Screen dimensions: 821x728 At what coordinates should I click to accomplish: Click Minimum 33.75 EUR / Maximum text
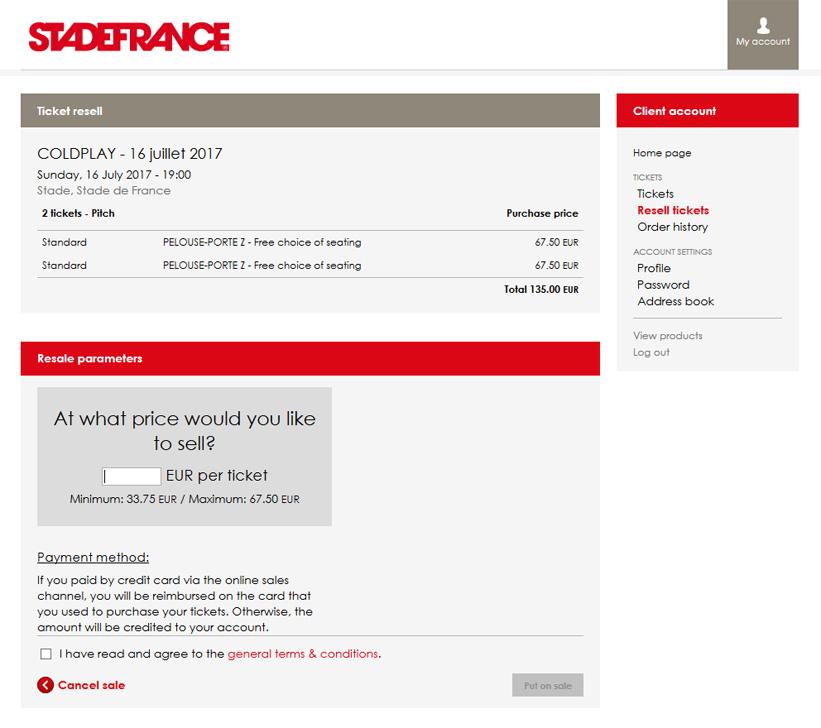point(184,499)
